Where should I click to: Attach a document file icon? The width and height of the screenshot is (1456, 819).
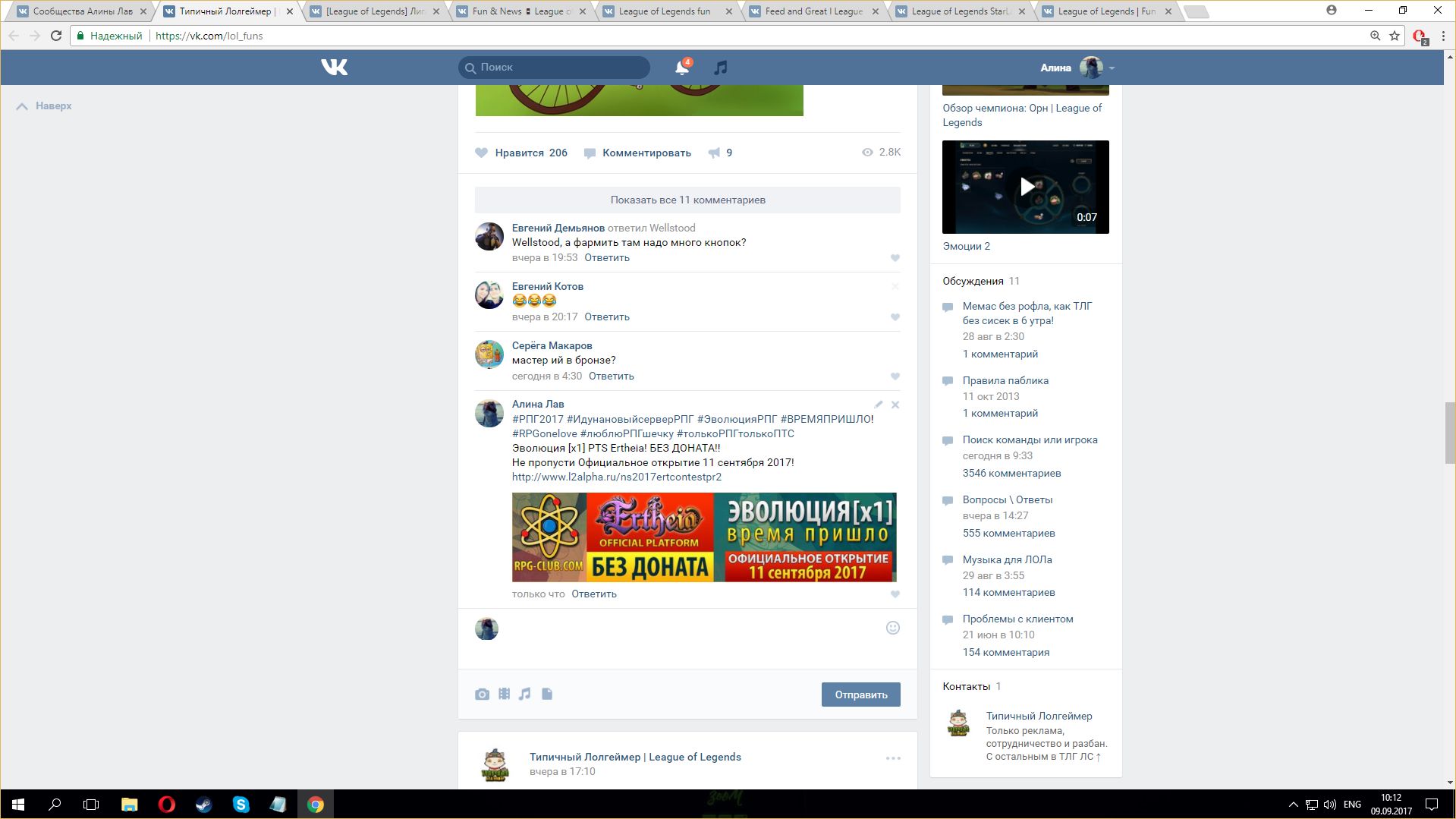click(547, 694)
